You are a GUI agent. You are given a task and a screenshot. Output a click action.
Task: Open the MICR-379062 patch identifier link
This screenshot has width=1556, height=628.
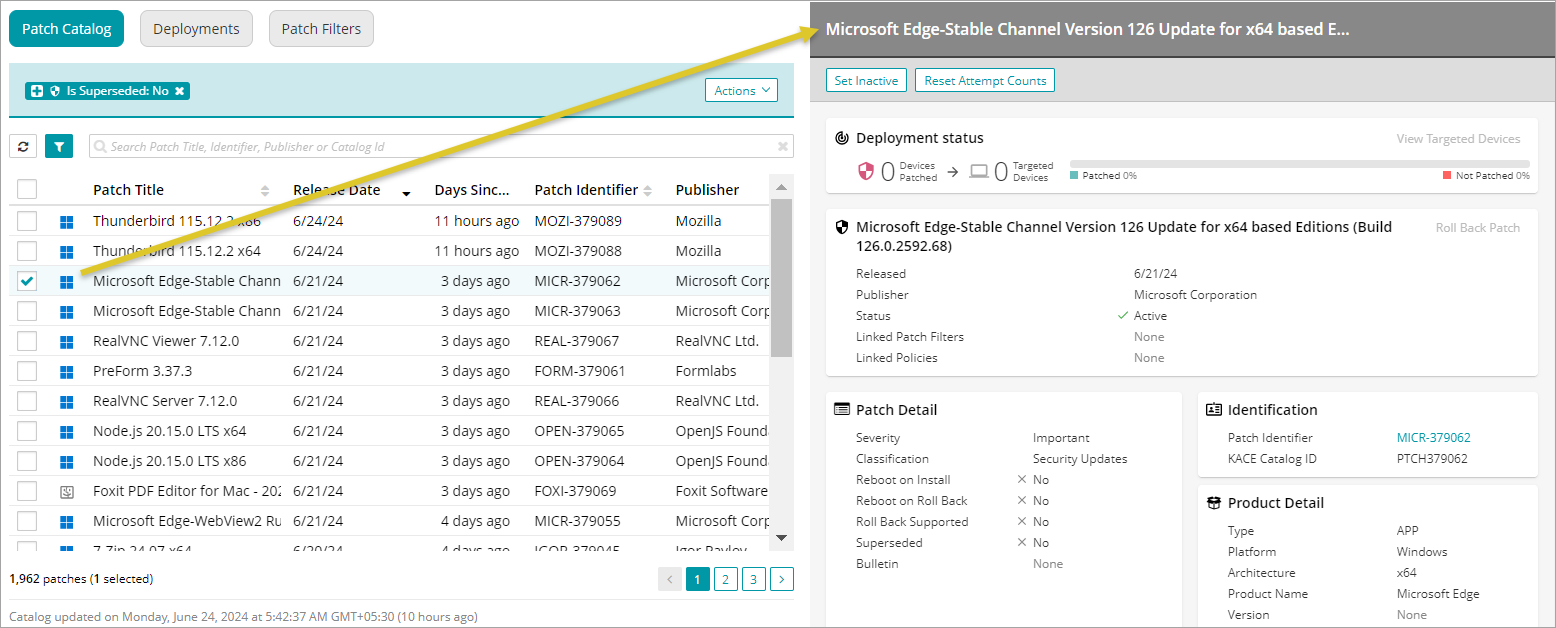pos(1433,438)
